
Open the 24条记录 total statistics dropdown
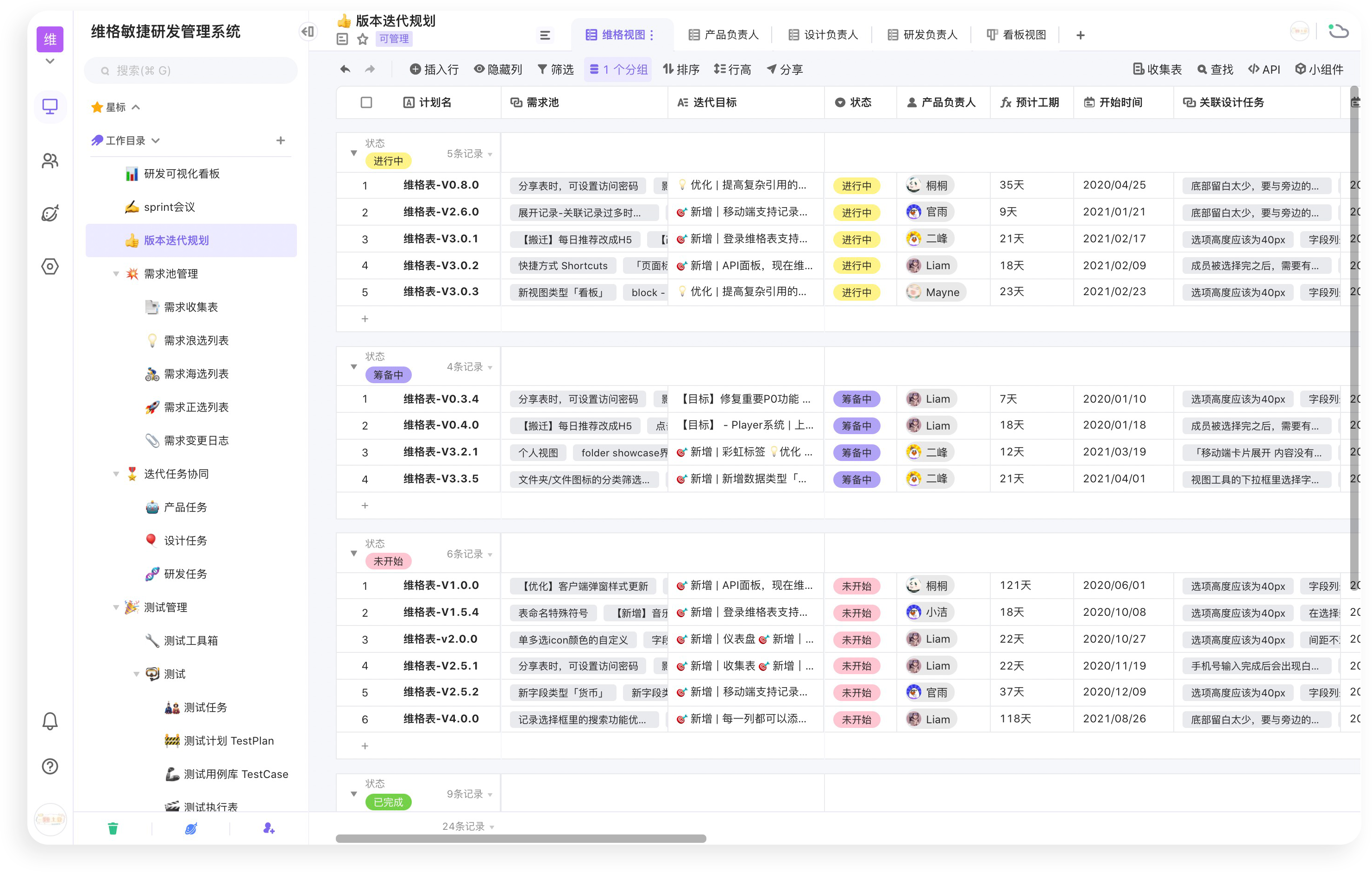(x=468, y=826)
